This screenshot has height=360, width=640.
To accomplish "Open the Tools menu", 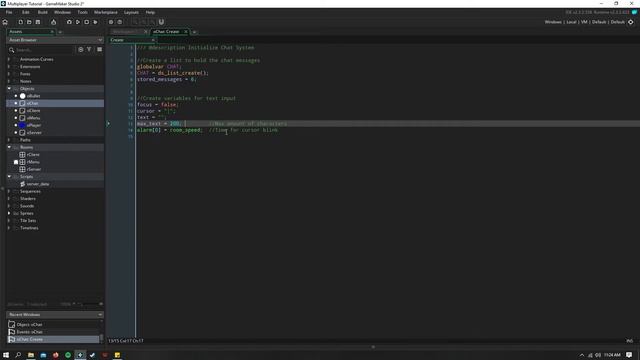I will [x=82, y=12].
